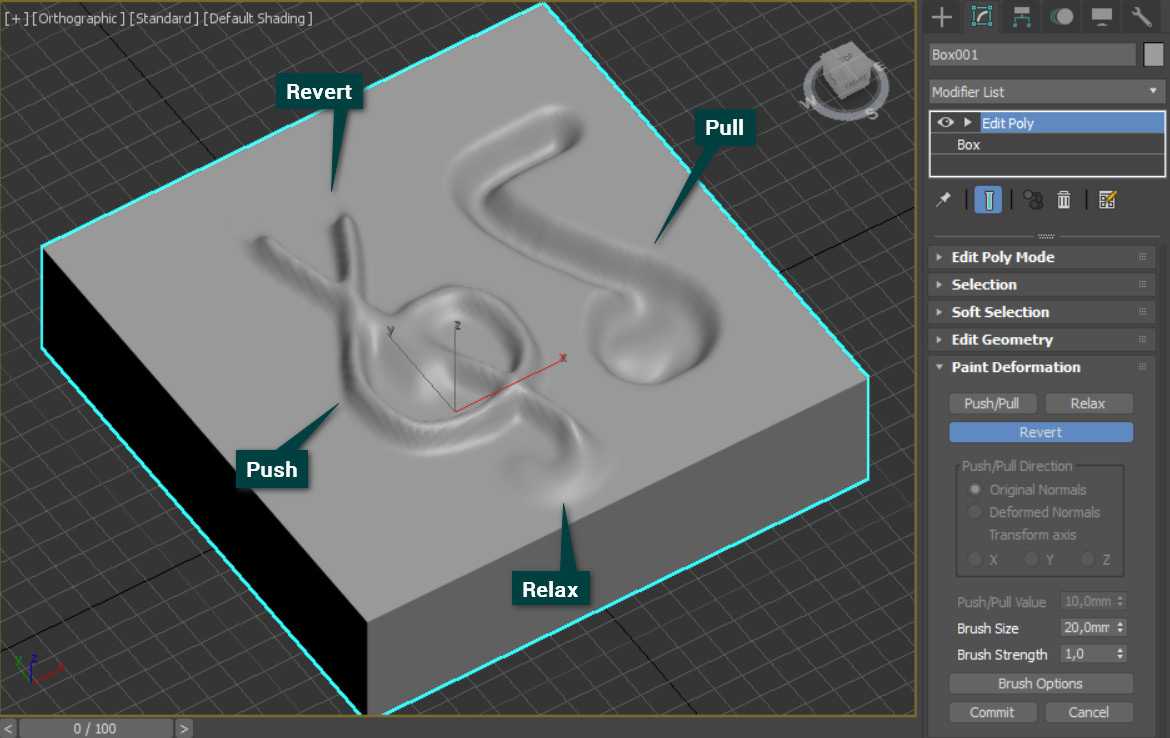
Task: Remove modifier with the trash icon
Action: click(x=1064, y=200)
